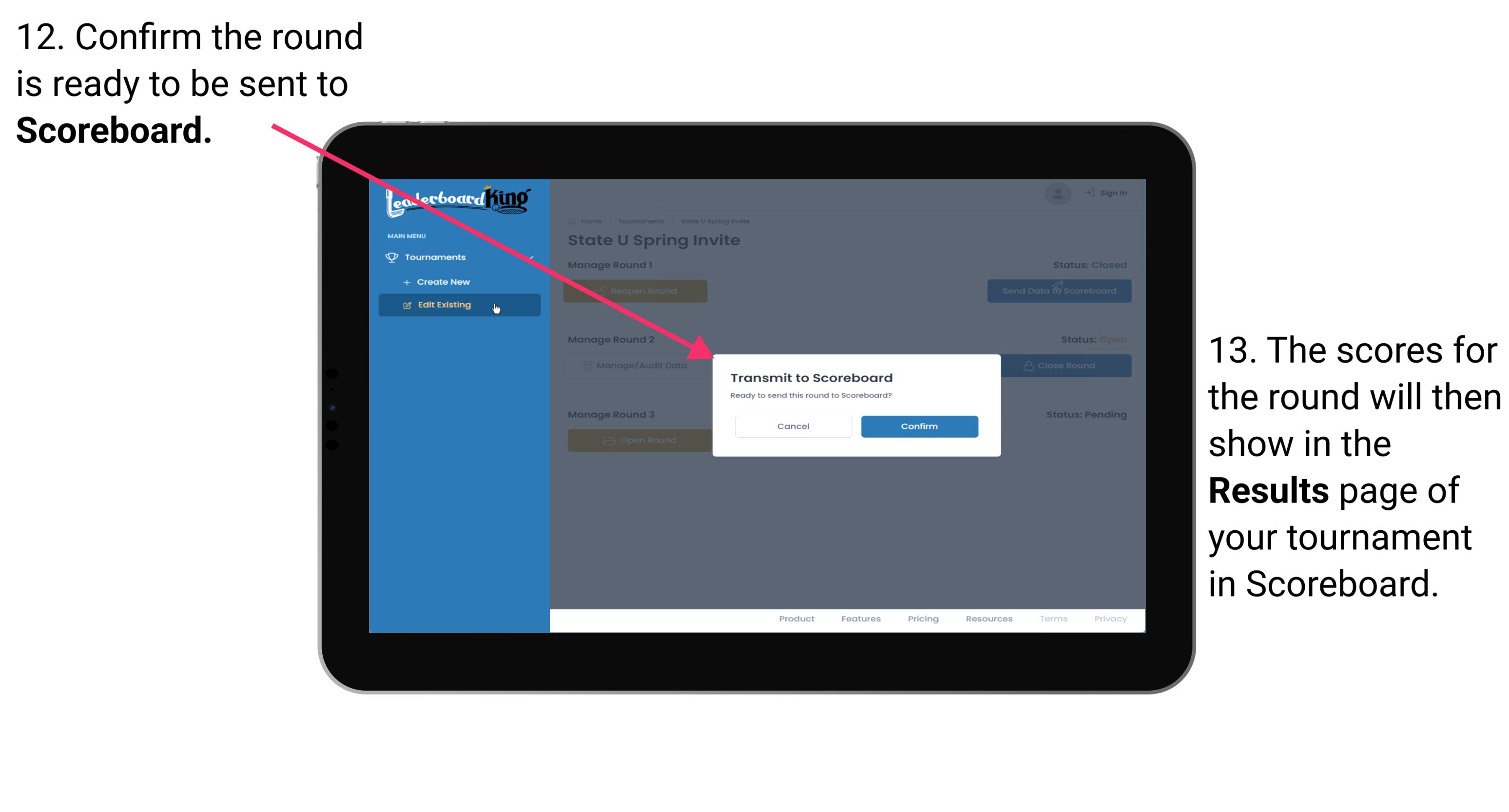The width and height of the screenshot is (1509, 812).
Task: Select the Tournaments menu item
Action: coord(437,257)
